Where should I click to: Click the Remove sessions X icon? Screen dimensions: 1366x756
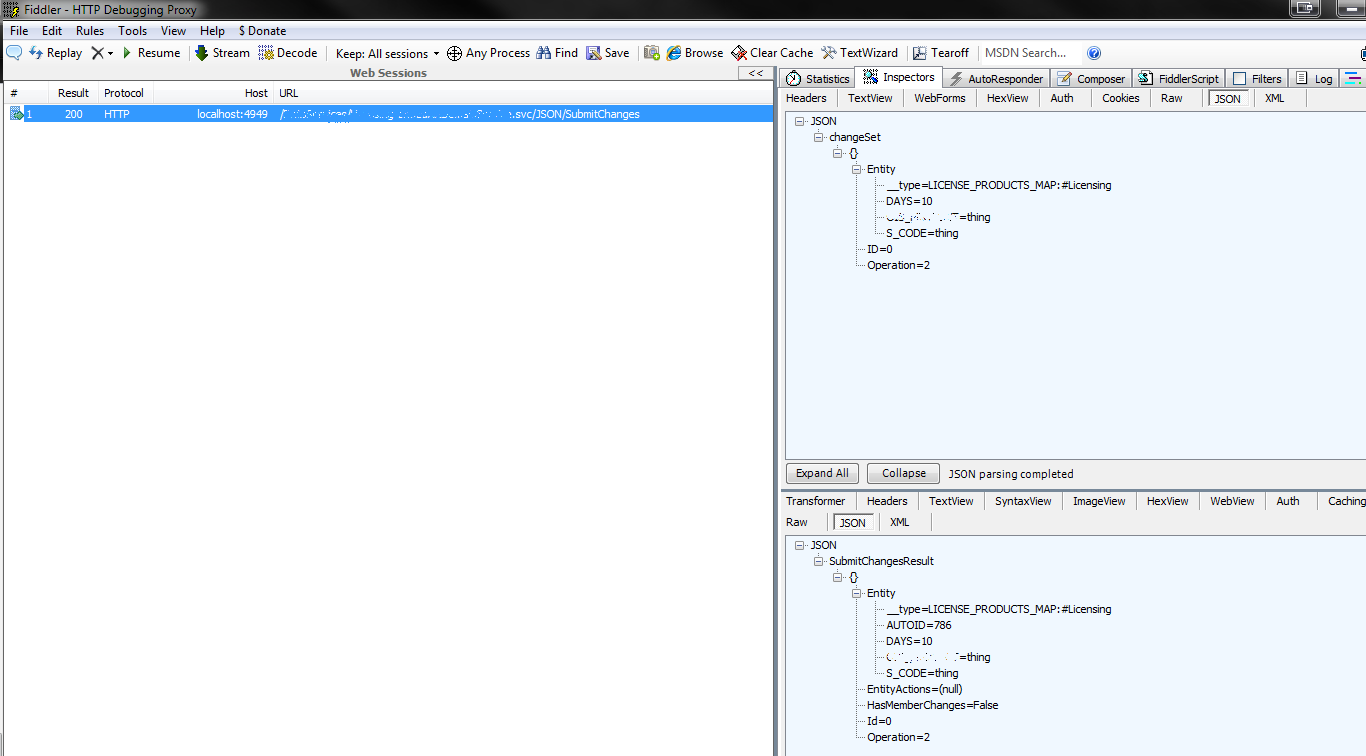tap(97, 53)
